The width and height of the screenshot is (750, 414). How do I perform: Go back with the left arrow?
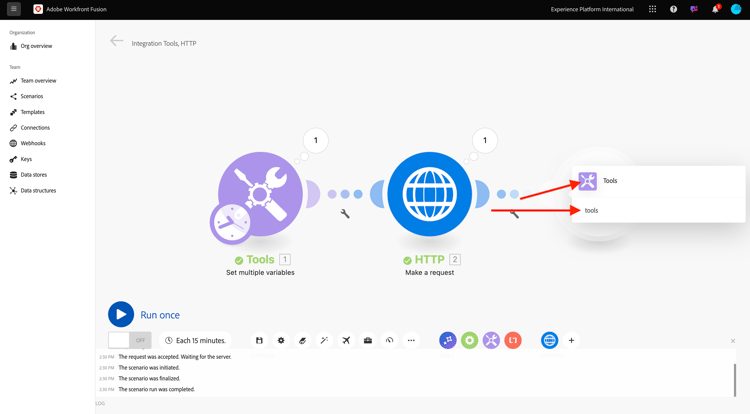(117, 41)
